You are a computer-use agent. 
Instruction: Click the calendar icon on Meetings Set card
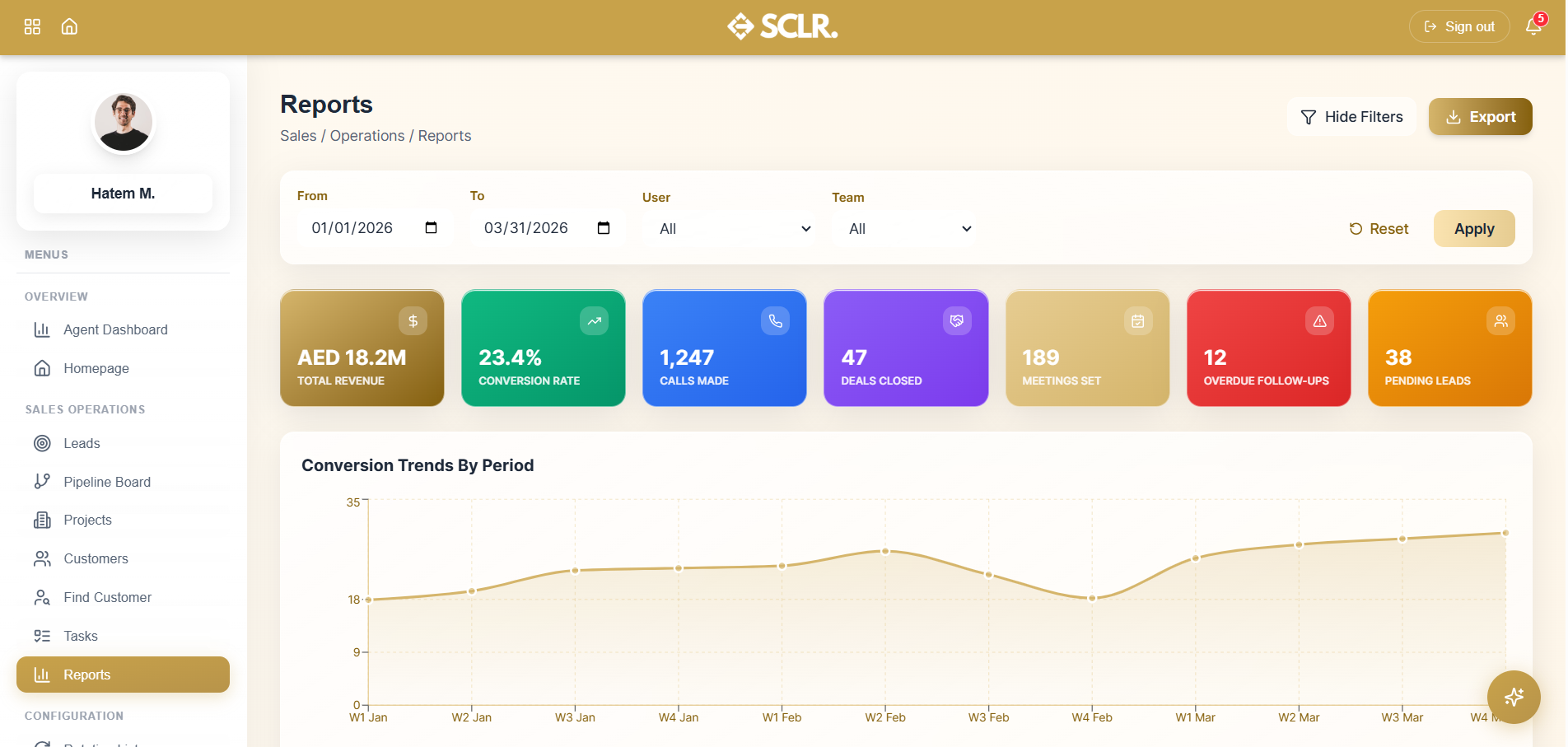click(1138, 321)
